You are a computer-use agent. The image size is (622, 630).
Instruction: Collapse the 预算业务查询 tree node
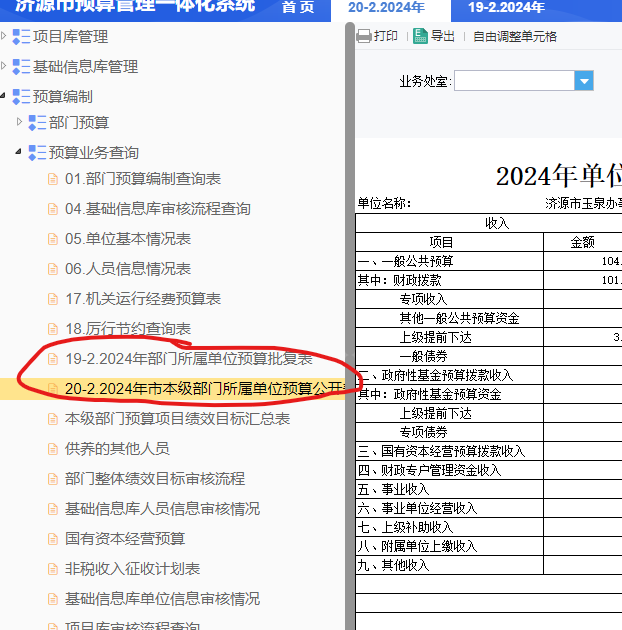coord(18,151)
